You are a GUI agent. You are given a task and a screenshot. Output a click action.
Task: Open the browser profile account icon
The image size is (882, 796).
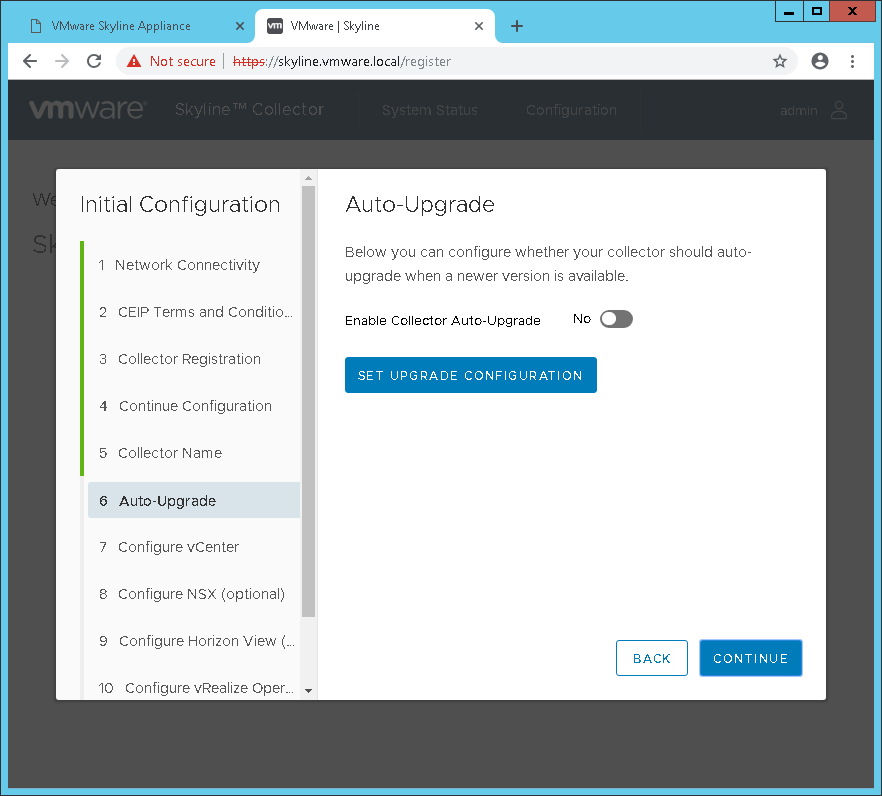(820, 61)
